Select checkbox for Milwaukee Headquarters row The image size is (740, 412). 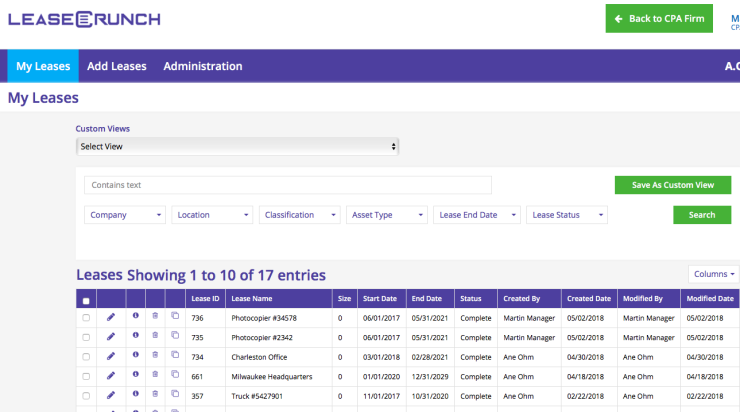[x=86, y=377]
